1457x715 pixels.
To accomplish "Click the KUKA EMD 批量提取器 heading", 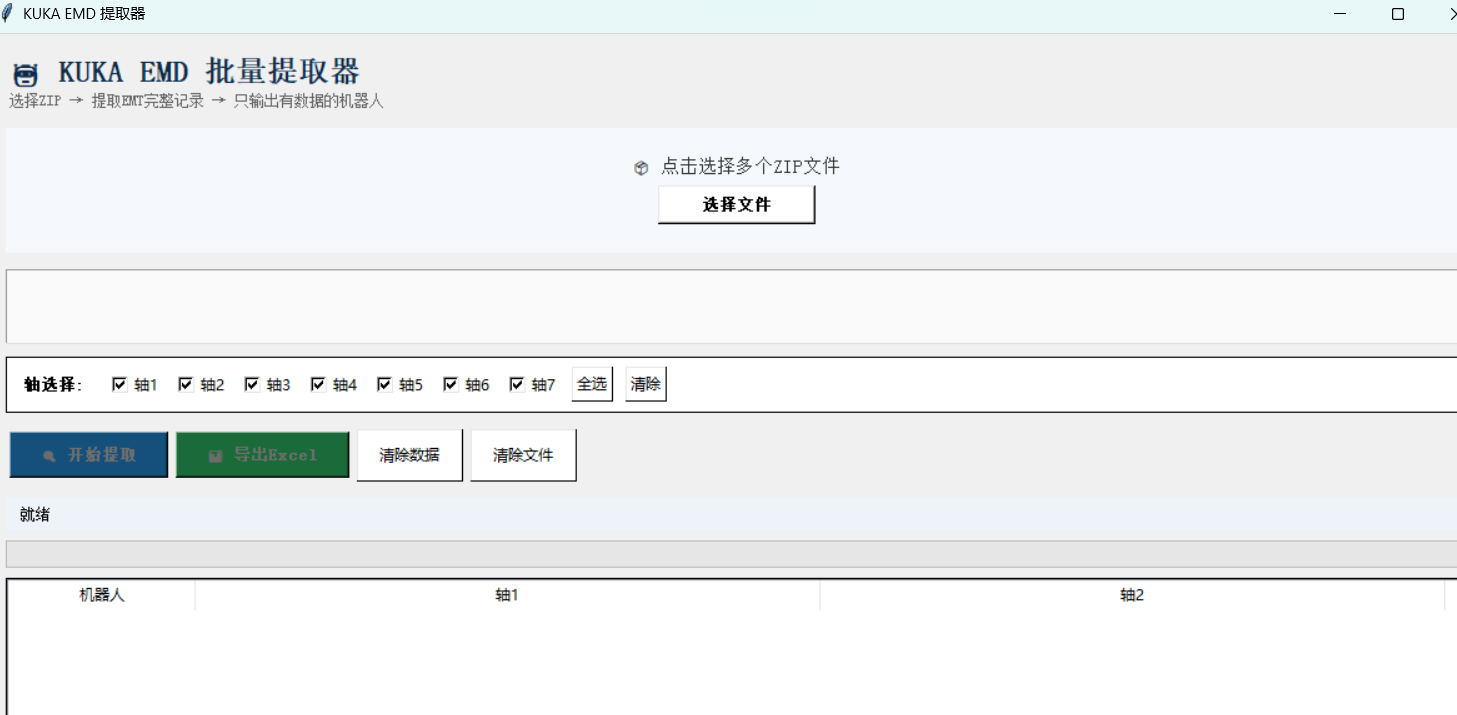I will [209, 72].
